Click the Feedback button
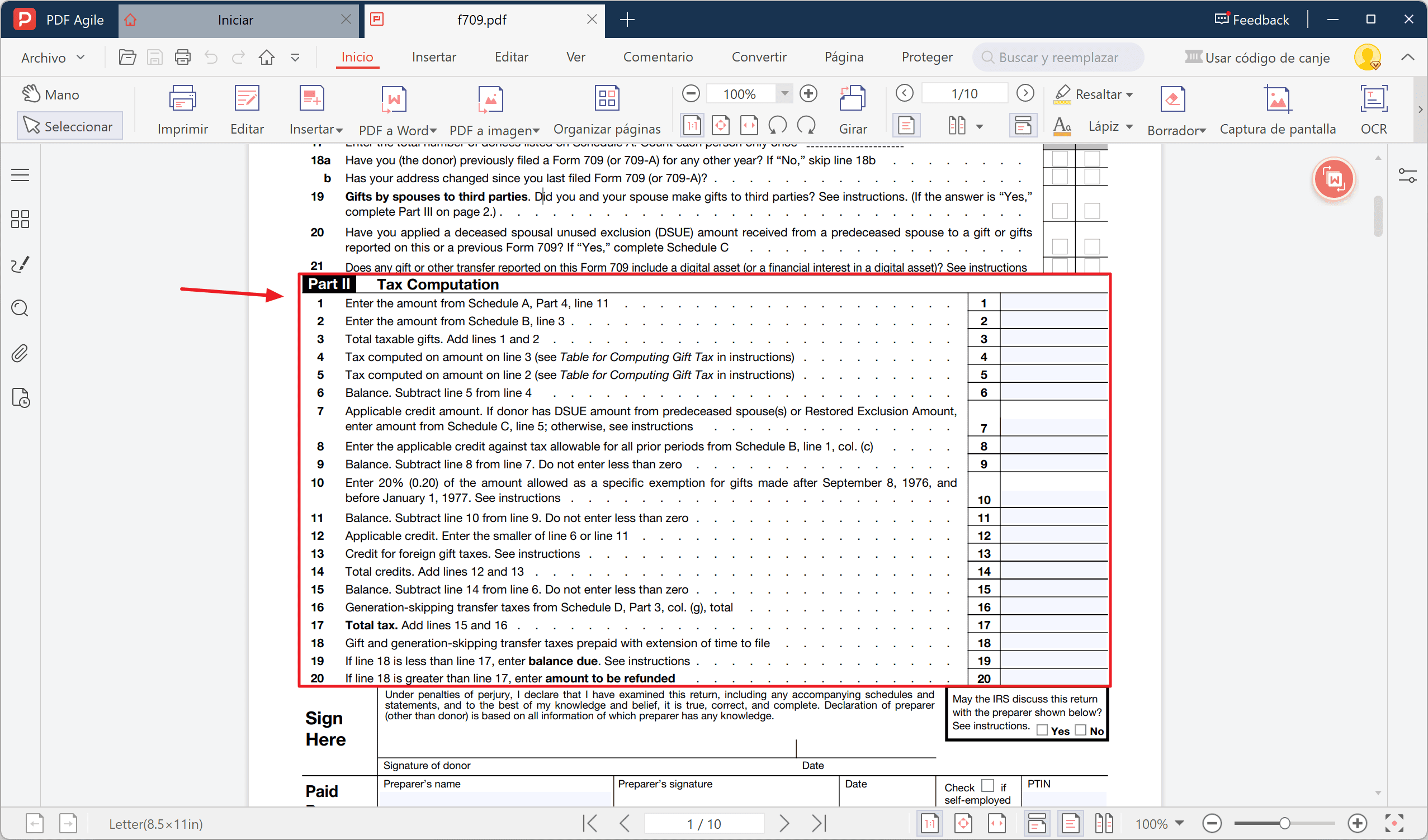This screenshot has width=1428, height=840. 1251,20
